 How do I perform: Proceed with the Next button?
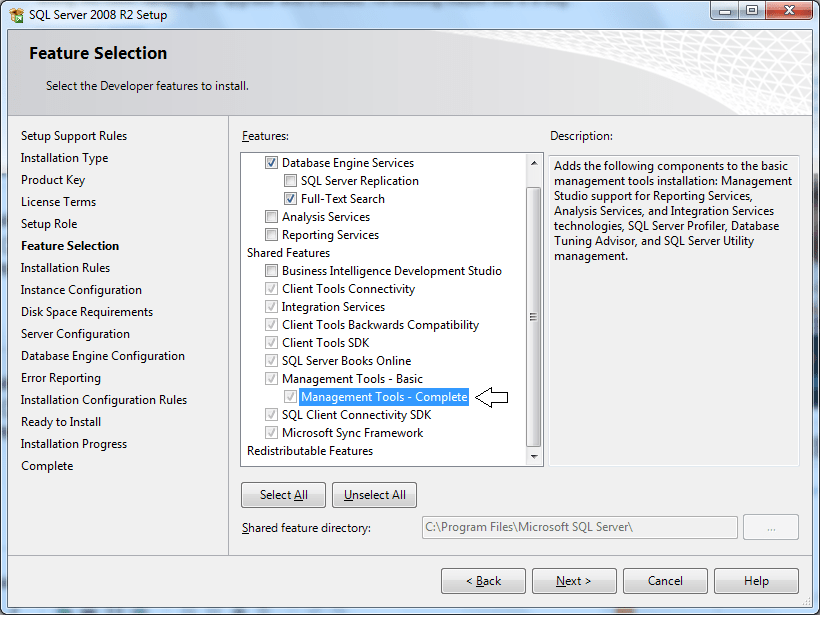pyautogui.click(x=574, y=581)
